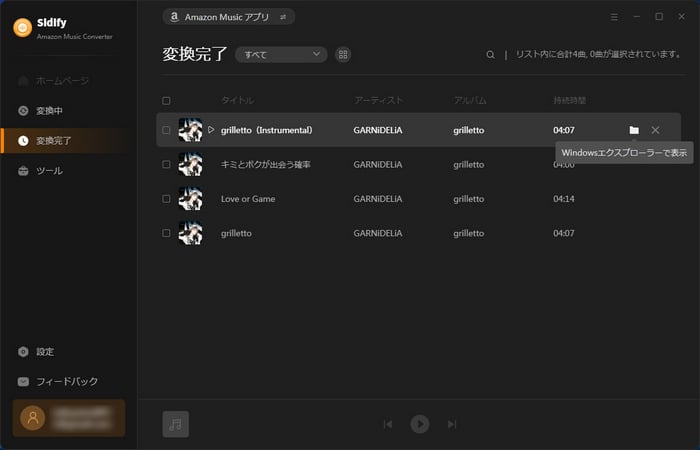Click the swap arrows icon beside Amazon Music アプリ
This screenshot has height=450, width=700.
pyautogui.click(x=283, y=17)
